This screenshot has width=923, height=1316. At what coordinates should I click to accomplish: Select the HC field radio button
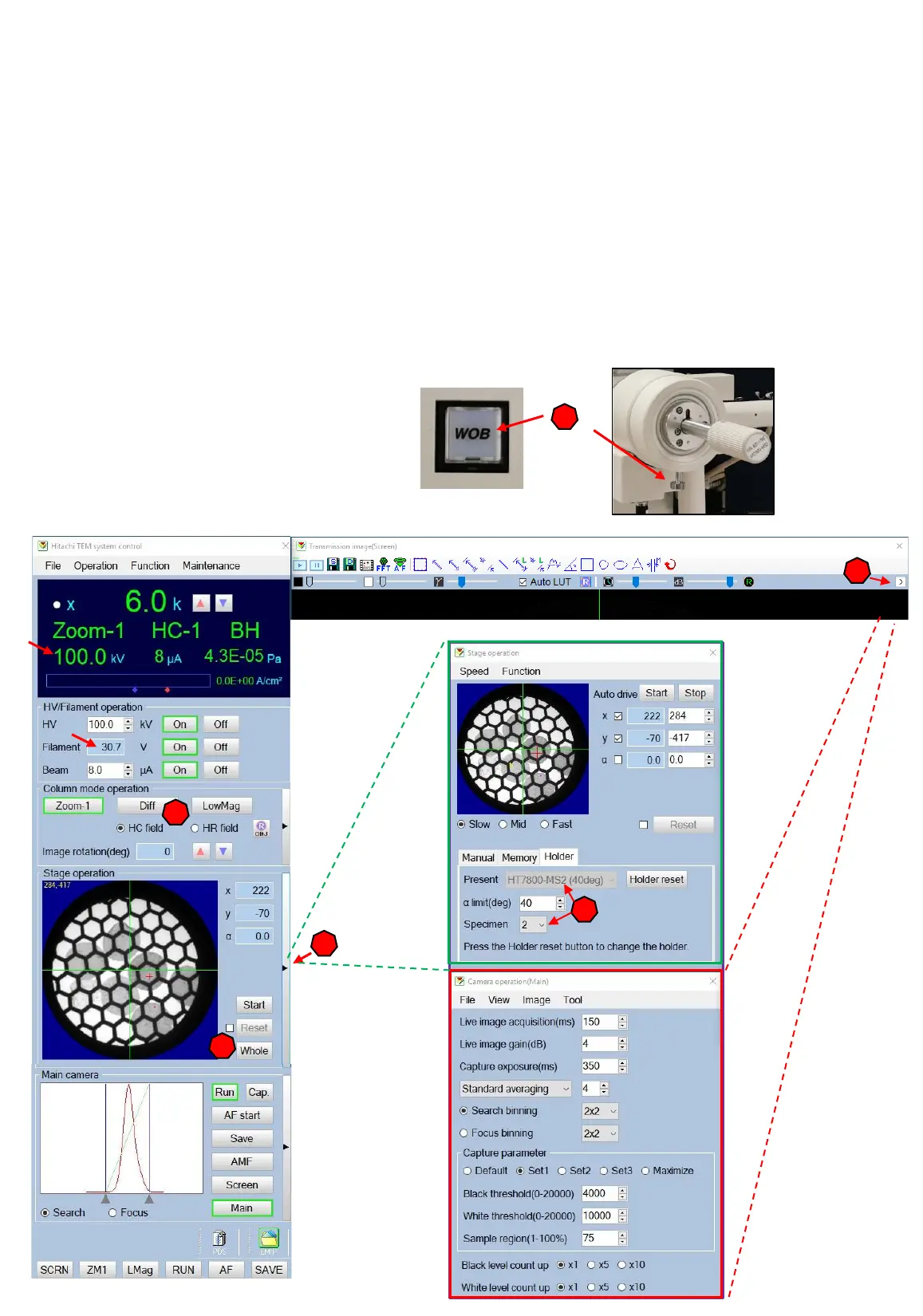[x=120, y=828]
